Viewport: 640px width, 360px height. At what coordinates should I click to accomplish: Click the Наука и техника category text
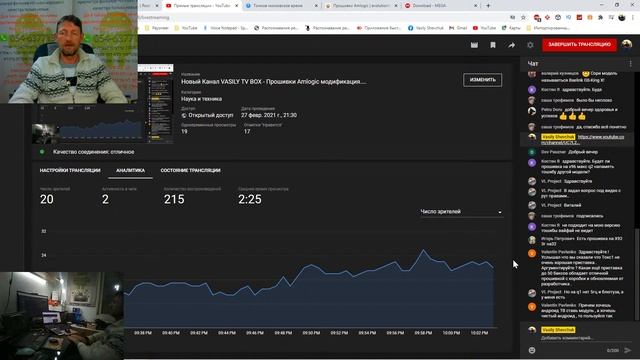(x=201, y=99)
